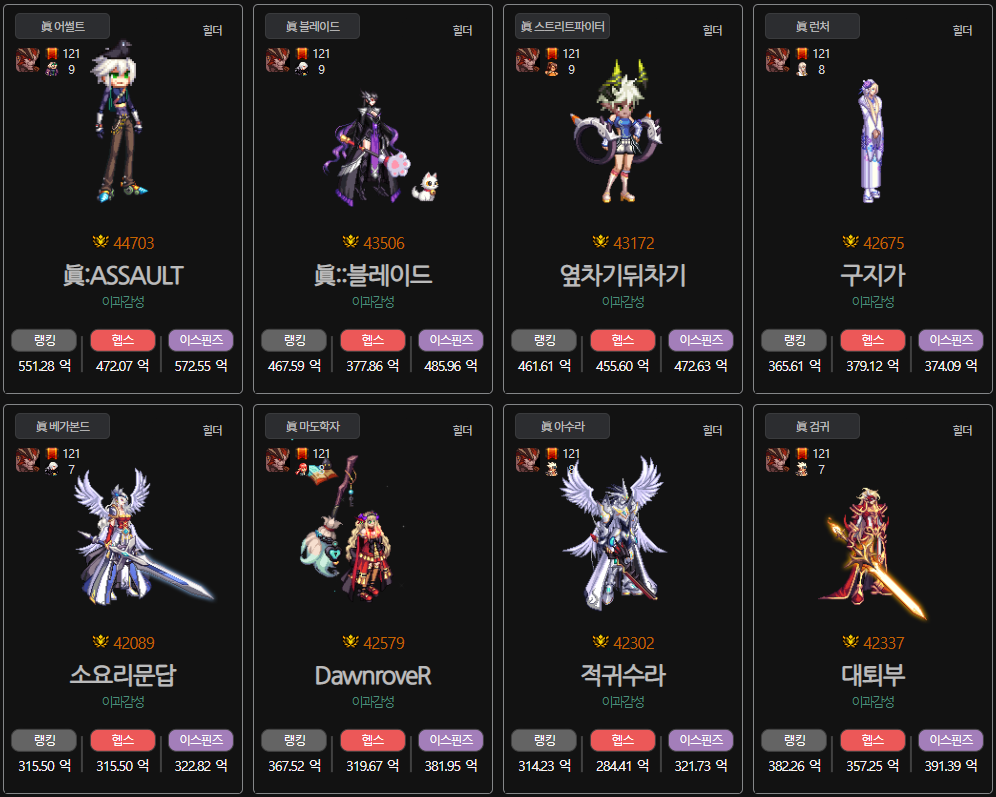
Task: Click the red 헬스 button on 구지가 card
Action: [x=873, y=340]
